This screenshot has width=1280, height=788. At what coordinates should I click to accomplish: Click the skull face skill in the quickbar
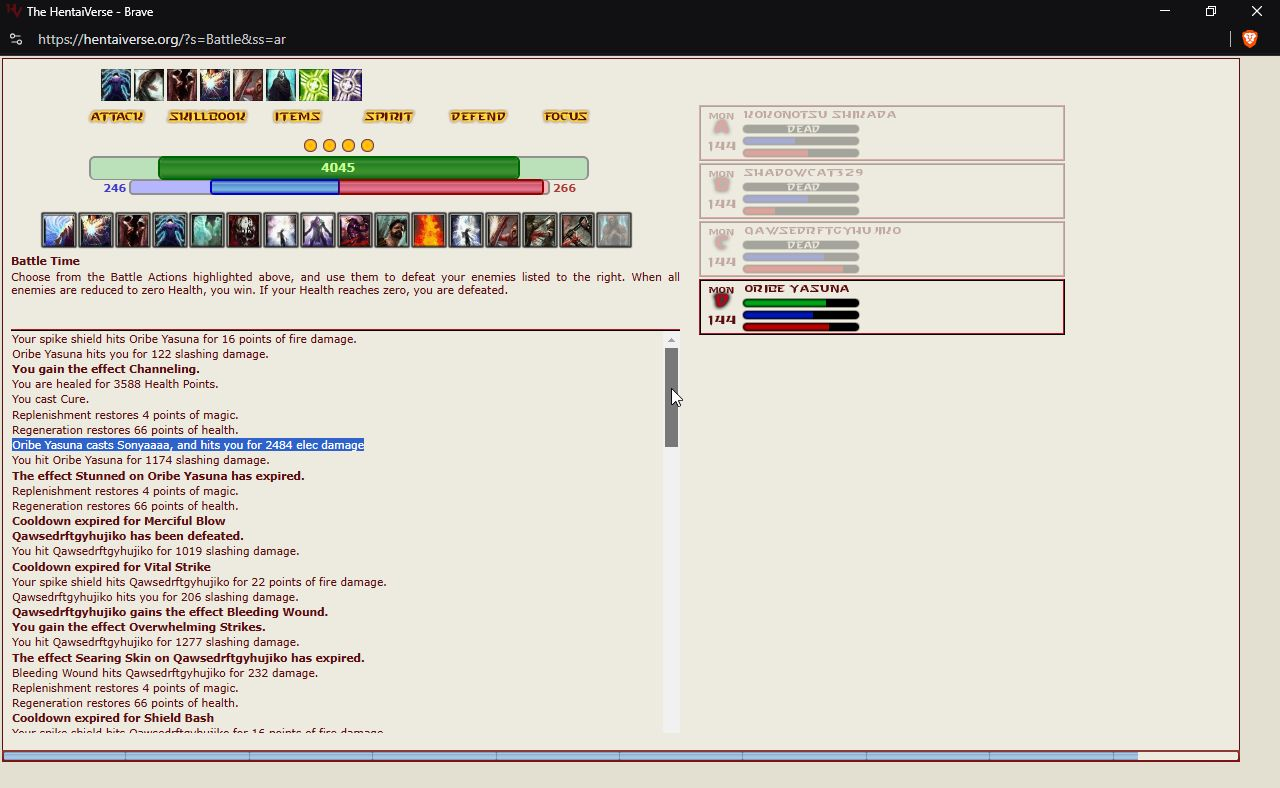[x=244, y=230]
